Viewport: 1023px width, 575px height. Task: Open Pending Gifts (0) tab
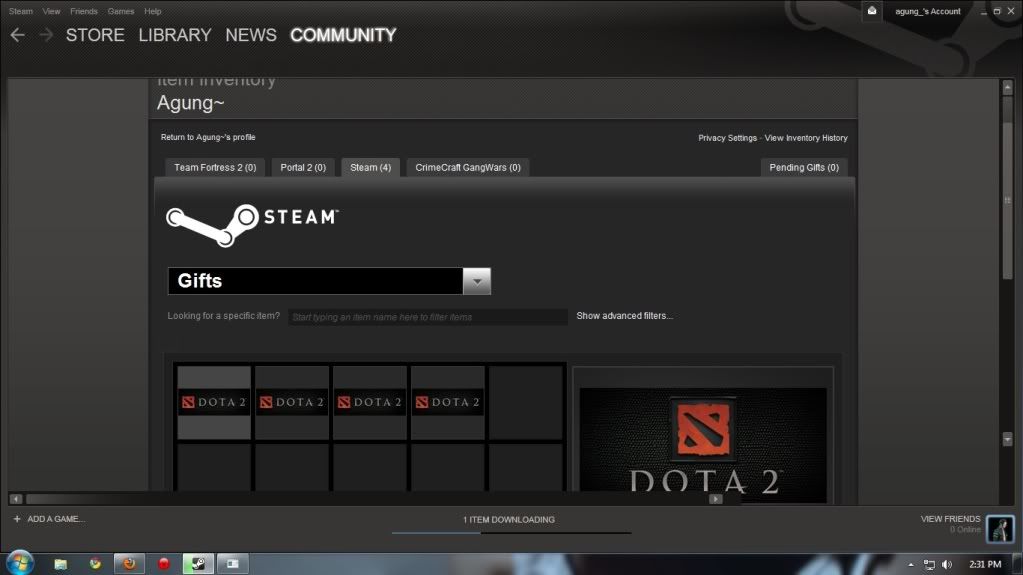(x=804, y=168)
